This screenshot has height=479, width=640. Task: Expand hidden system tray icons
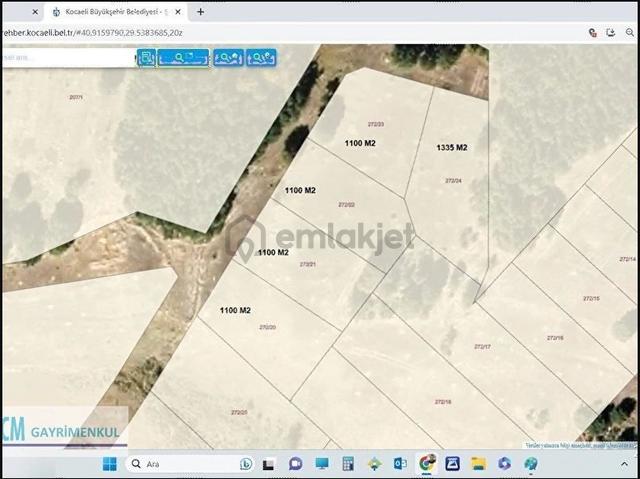coord(624,464)
